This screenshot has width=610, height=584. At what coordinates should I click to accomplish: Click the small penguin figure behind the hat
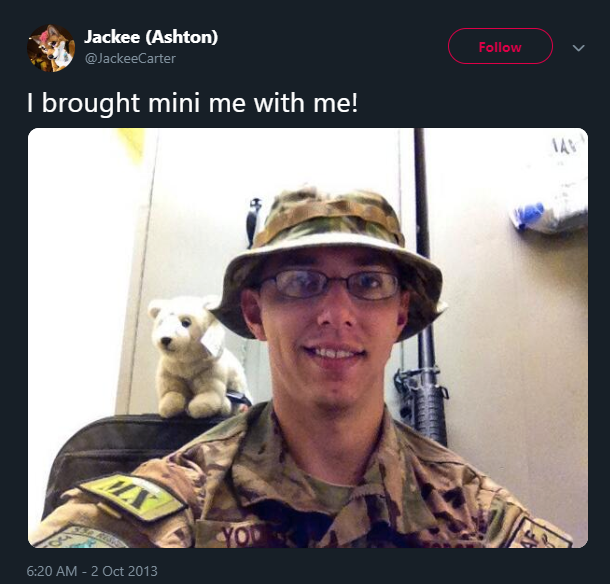(254, 222)
